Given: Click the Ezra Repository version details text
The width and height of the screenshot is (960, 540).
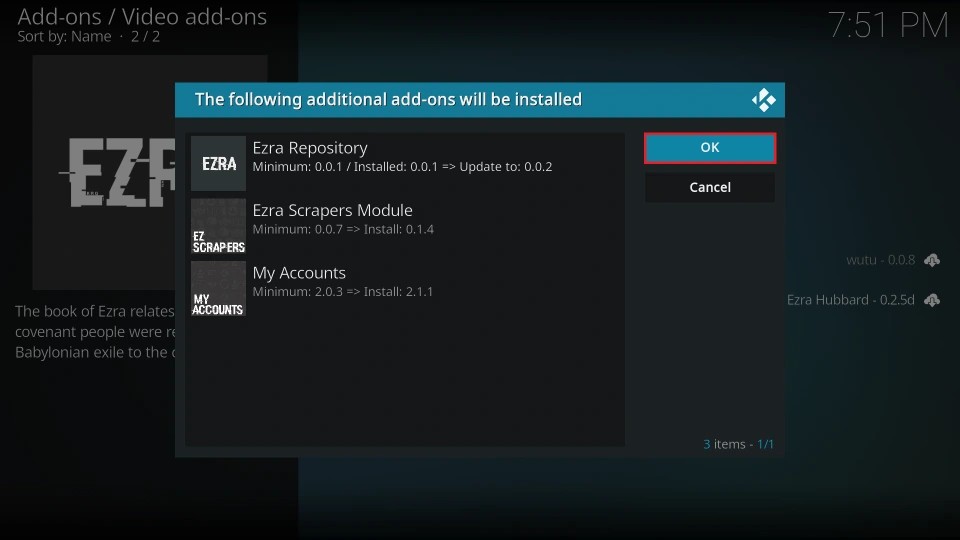Looking at the screenshot, I should coord(402,167).
